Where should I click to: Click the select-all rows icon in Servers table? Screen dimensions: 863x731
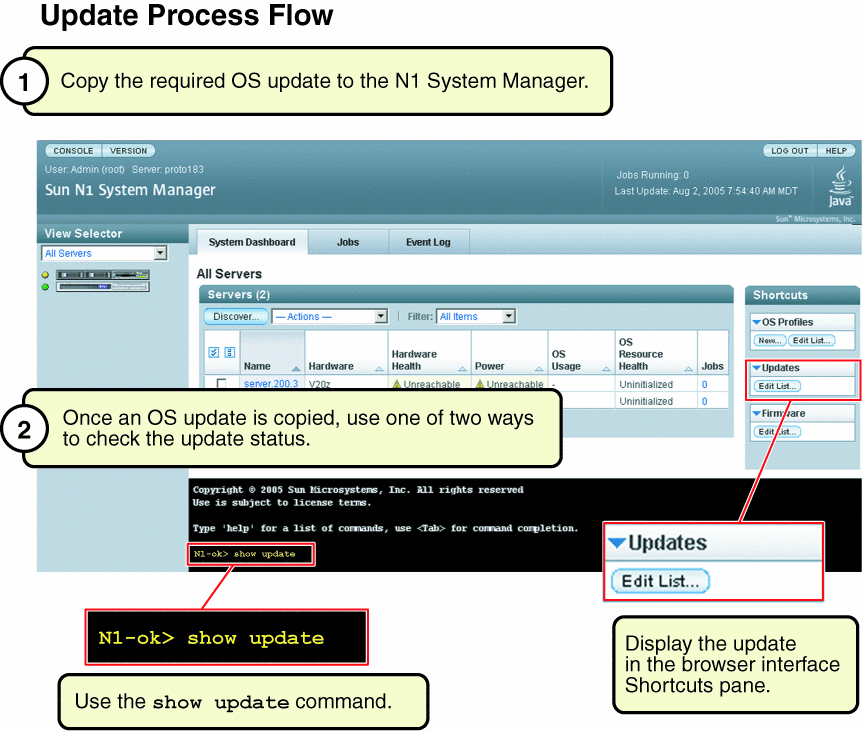click(214, 352)
